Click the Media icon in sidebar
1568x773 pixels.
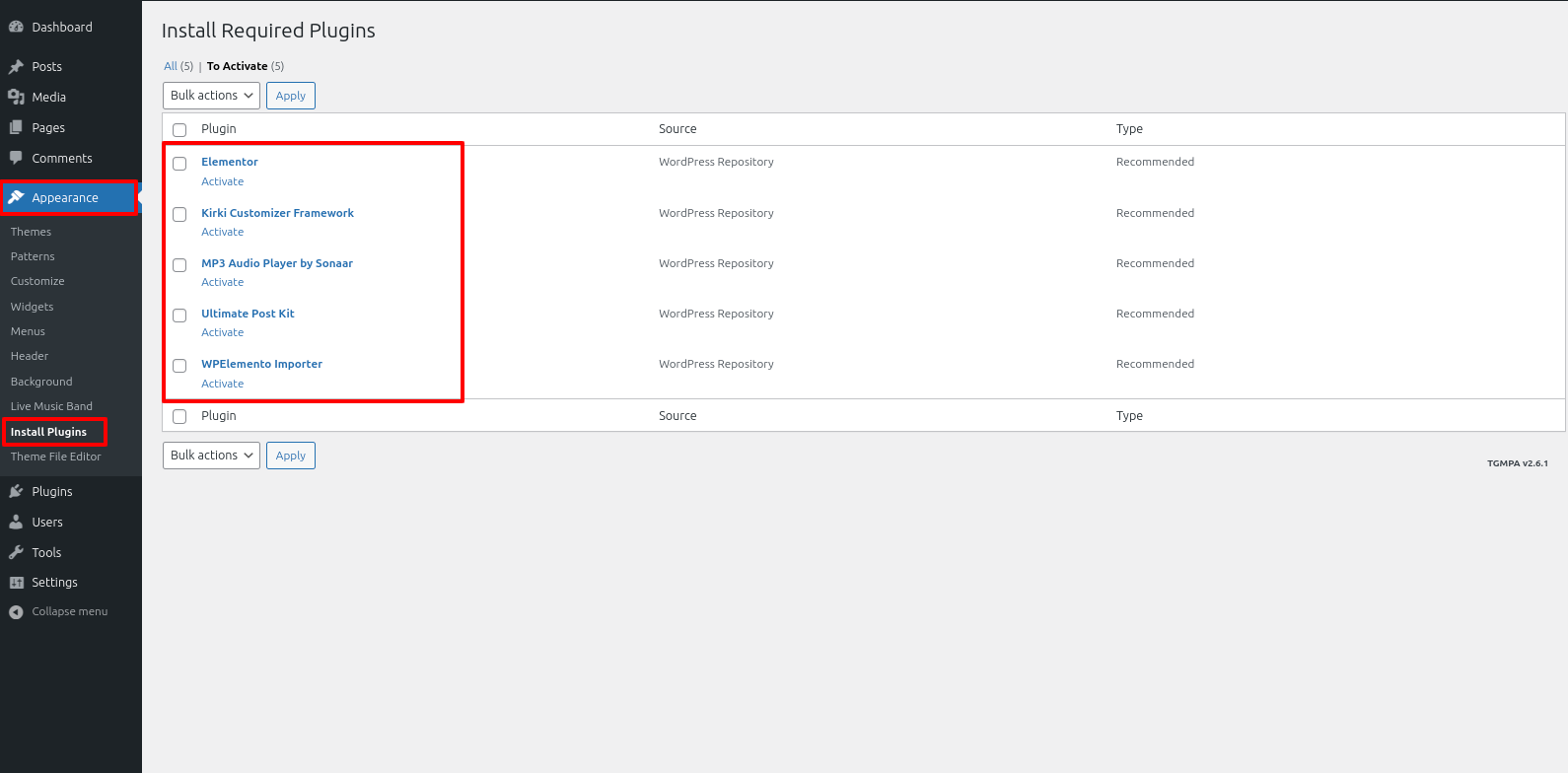pyautogui.click(x=16, y=97)
